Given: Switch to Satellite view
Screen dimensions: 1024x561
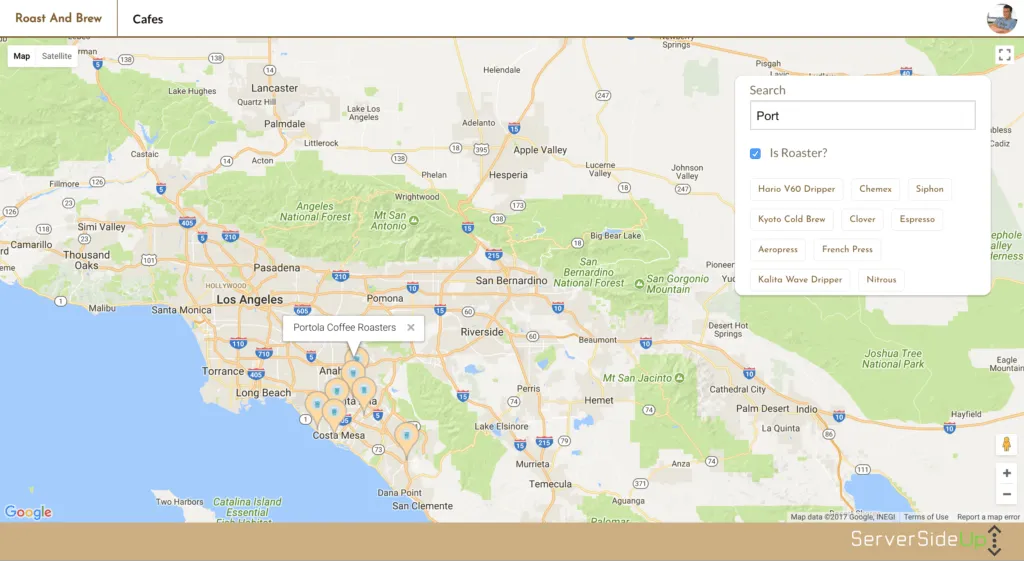Looking at the screenshot, I should pos(57,56).
